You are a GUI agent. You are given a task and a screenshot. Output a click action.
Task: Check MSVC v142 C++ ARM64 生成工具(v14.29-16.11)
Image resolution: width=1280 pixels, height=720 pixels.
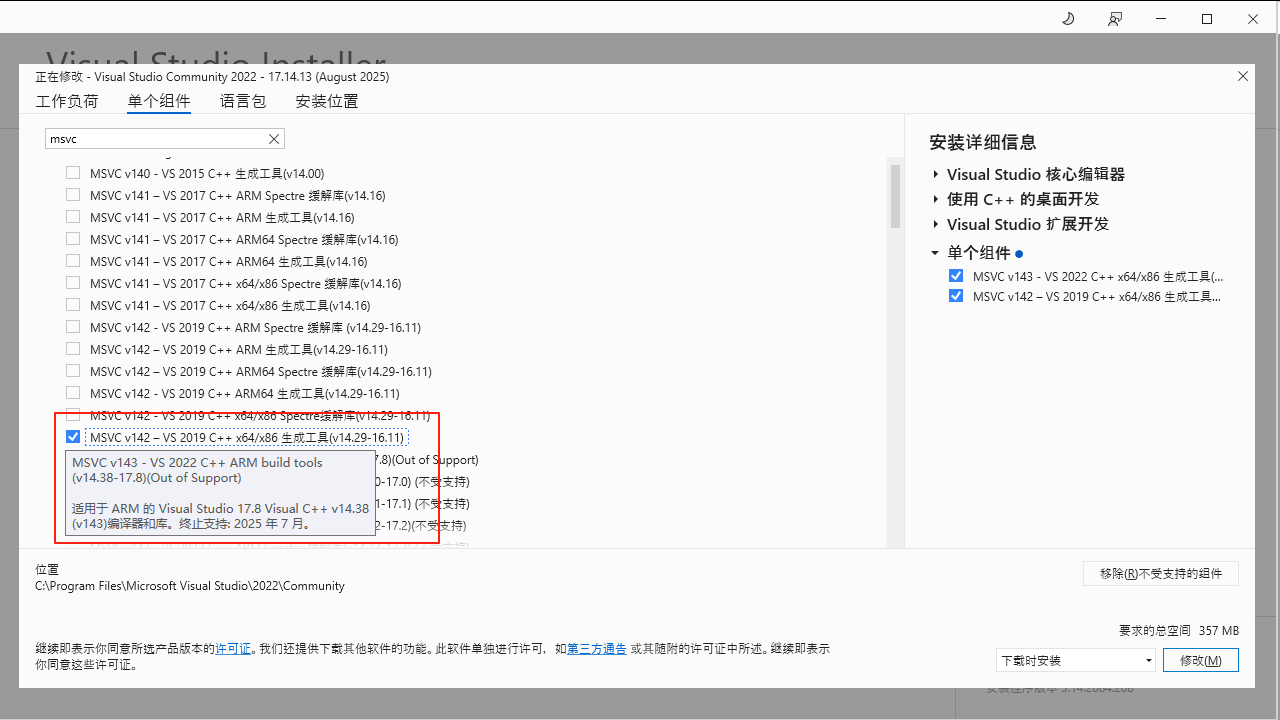coord(73,393)
